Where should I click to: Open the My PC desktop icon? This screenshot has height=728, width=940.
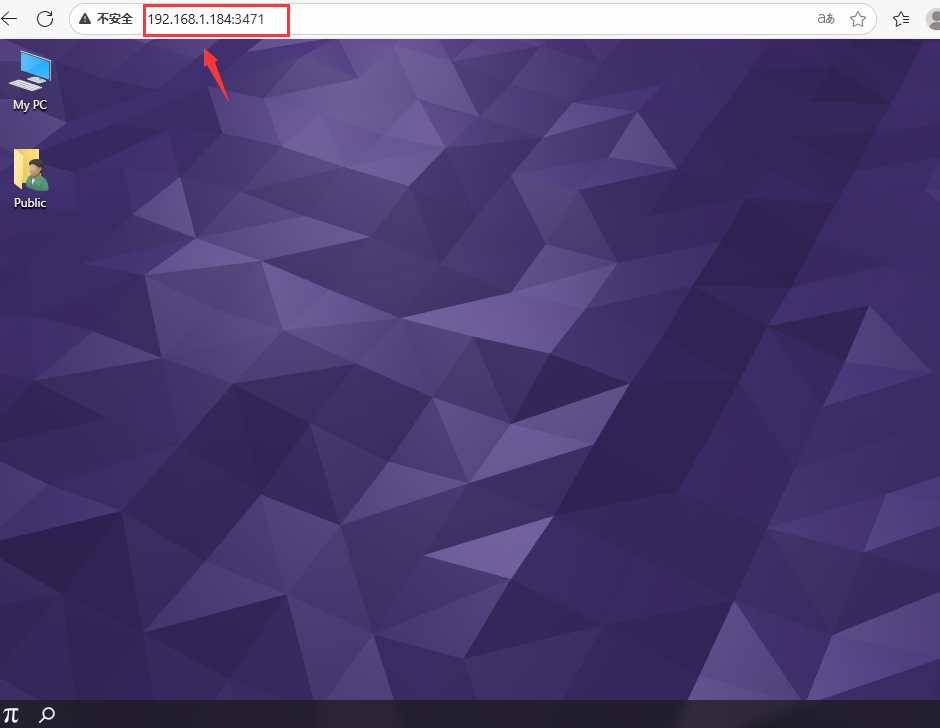coord(30,81)
